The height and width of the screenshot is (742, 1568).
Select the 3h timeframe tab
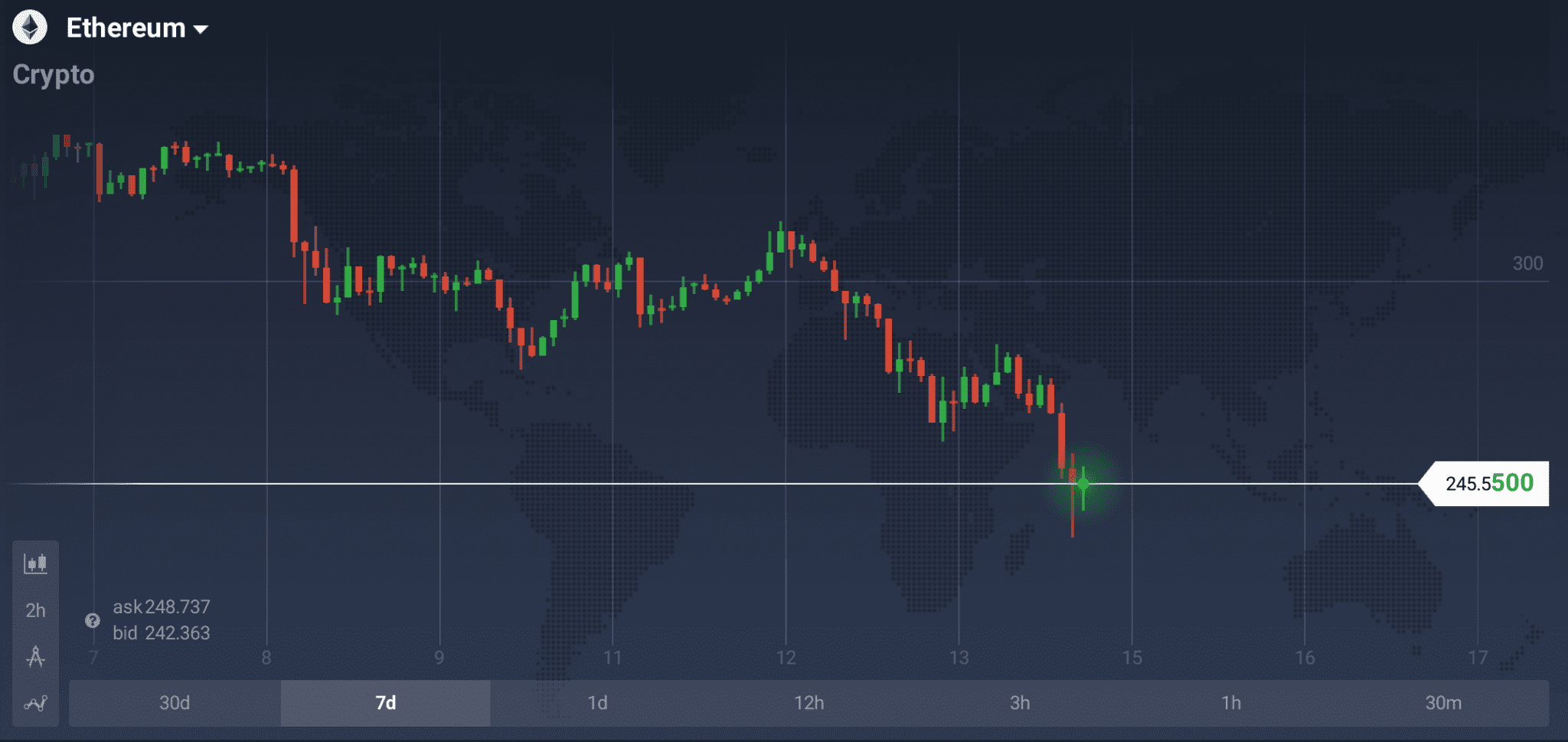point(1020,703)
